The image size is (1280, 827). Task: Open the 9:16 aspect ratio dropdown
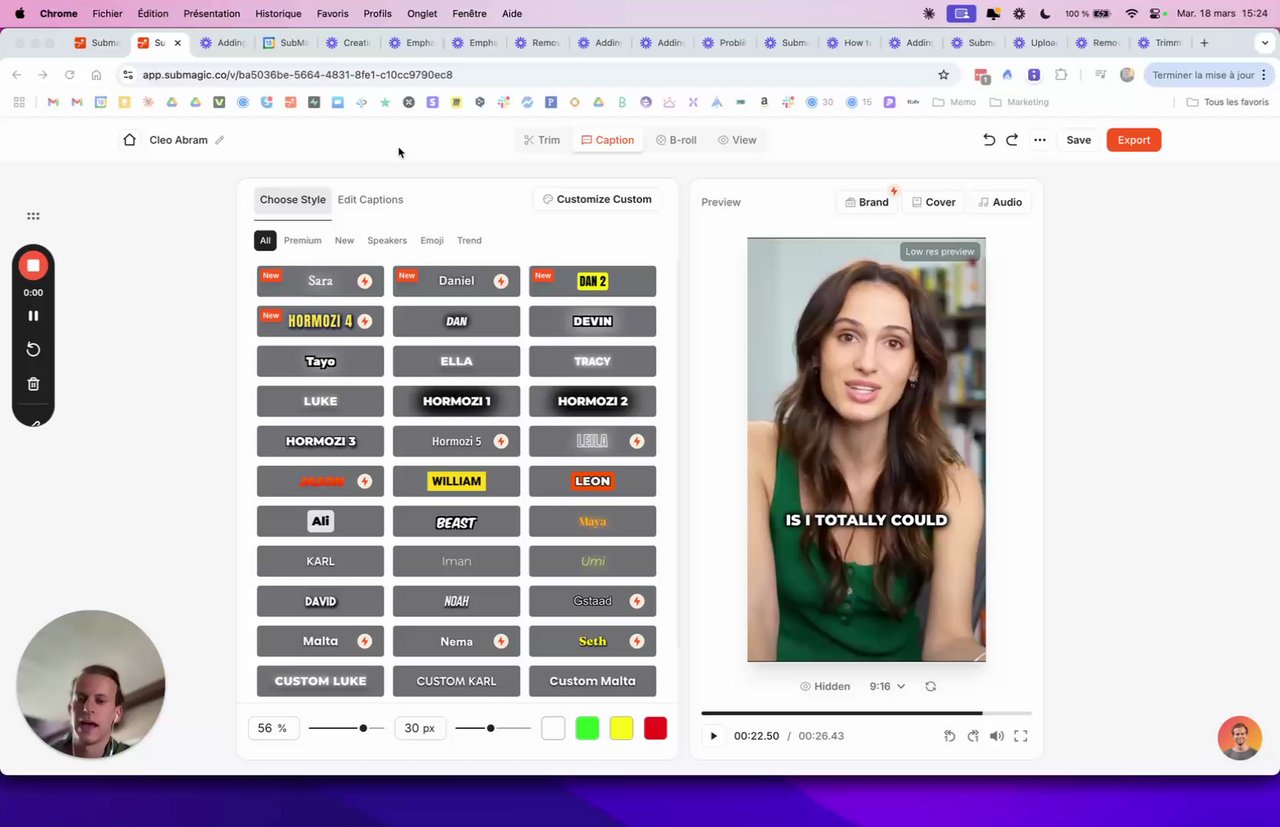887,686
